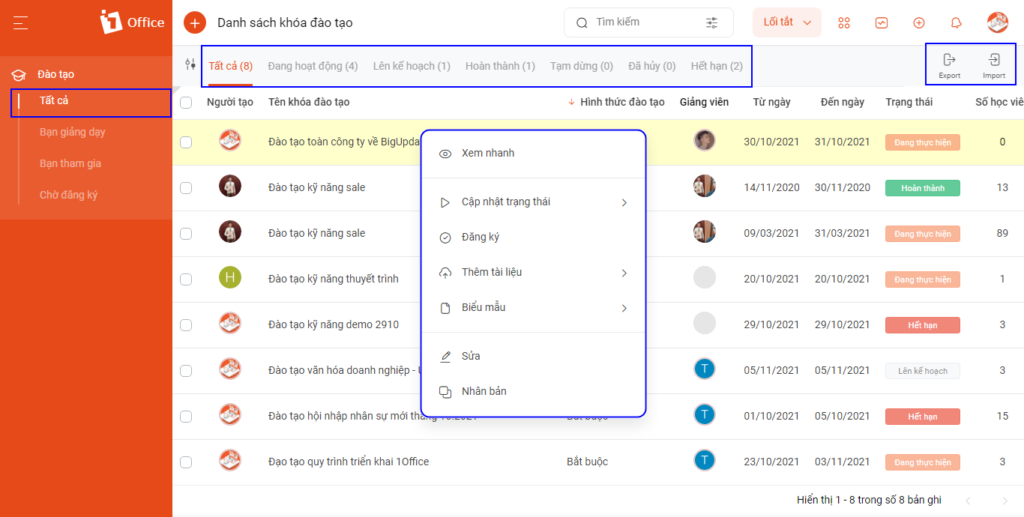Select Nhân bản from context menu
The image size is (1024, 517).
pos(533,392)
